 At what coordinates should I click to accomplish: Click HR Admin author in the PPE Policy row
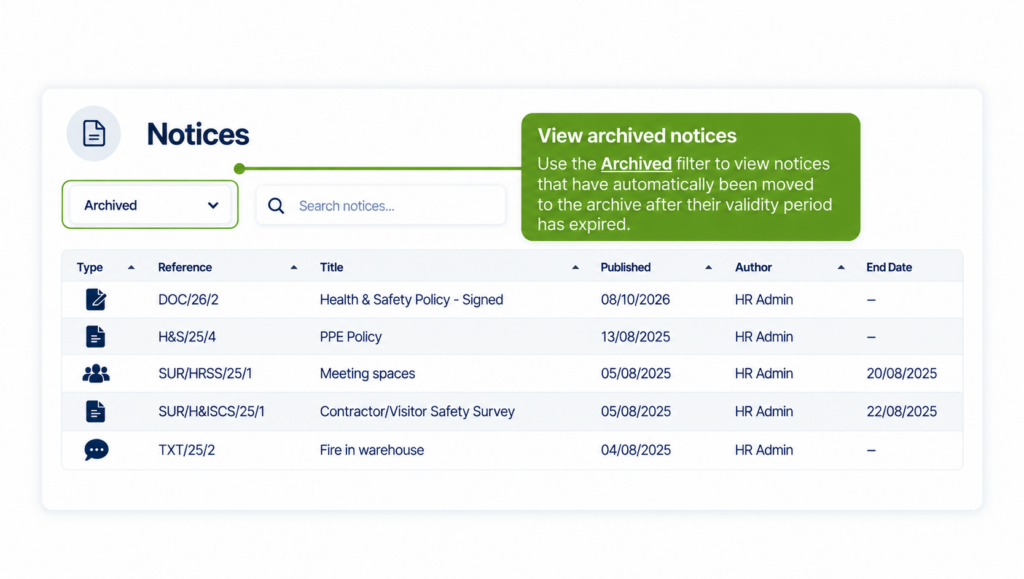764,337
